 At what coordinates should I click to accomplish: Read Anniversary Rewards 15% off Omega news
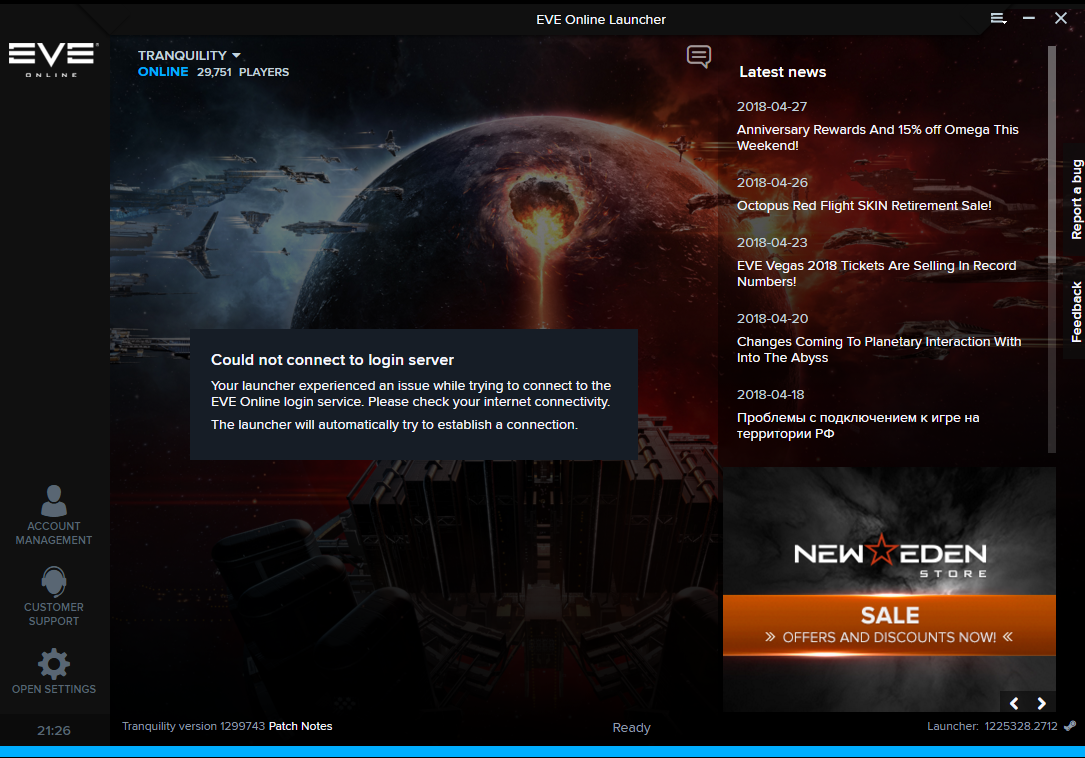click(877, 137)
